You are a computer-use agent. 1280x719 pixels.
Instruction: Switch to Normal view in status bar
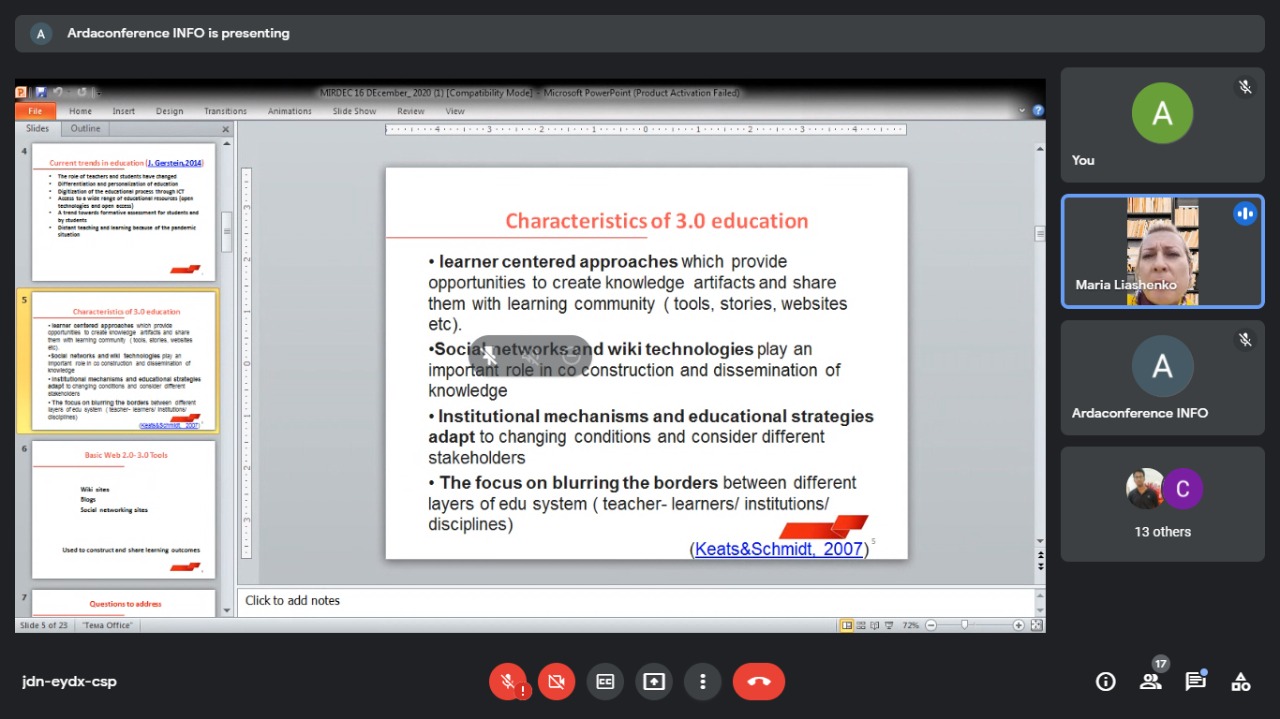tap(847, 625)
